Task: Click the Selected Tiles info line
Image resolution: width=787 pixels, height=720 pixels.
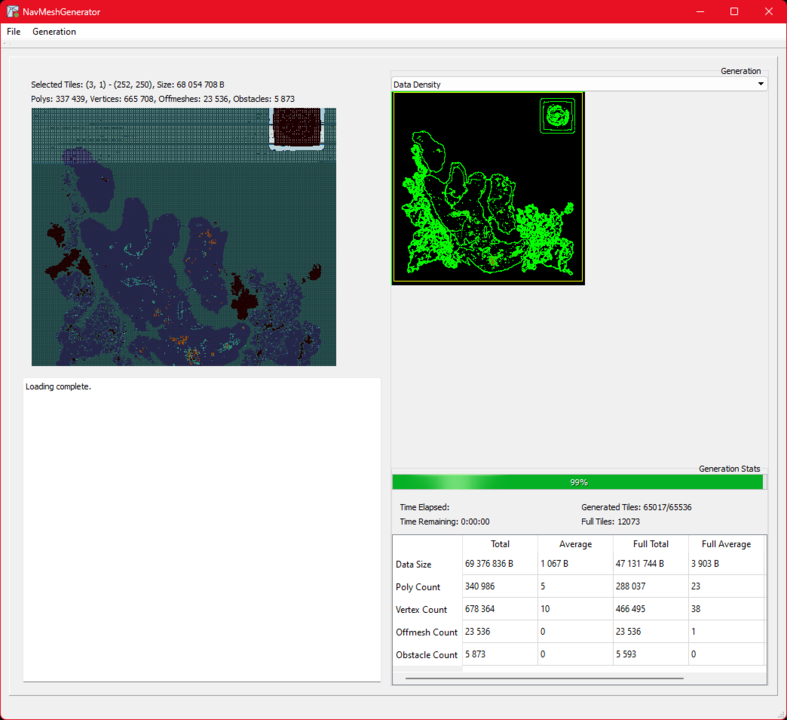Action: click(x=127, y=84)
